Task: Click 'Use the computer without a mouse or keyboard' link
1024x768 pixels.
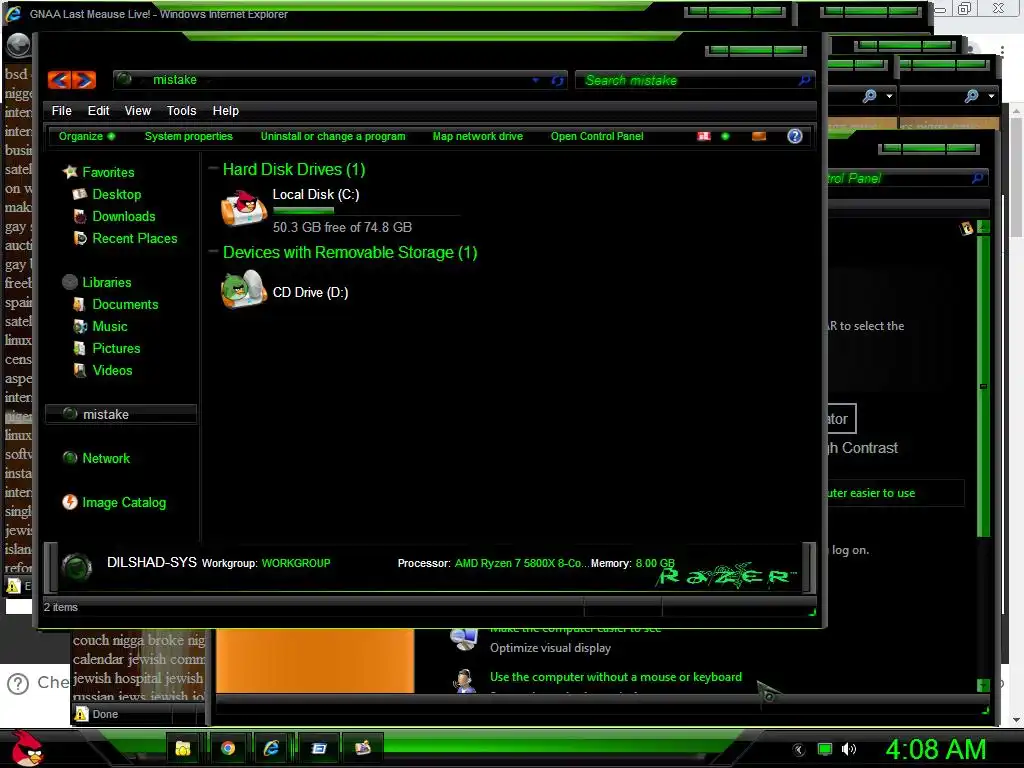Action: click(616, 677)
